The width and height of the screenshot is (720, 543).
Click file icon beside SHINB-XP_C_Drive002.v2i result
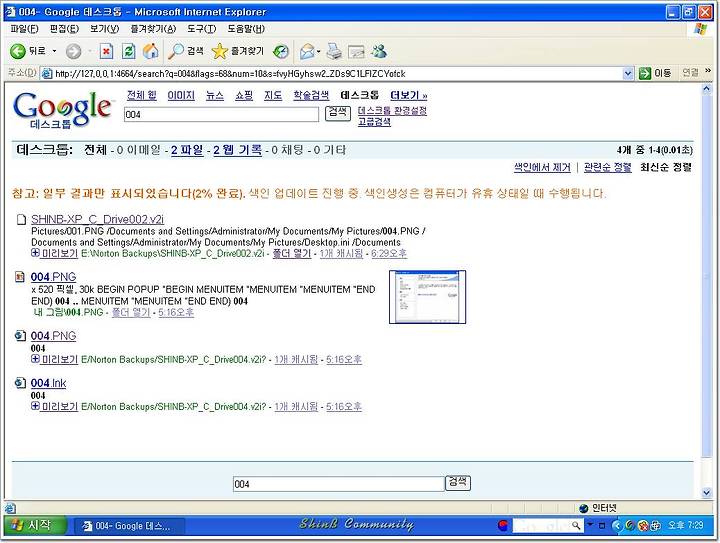click(x=21, y=219)
